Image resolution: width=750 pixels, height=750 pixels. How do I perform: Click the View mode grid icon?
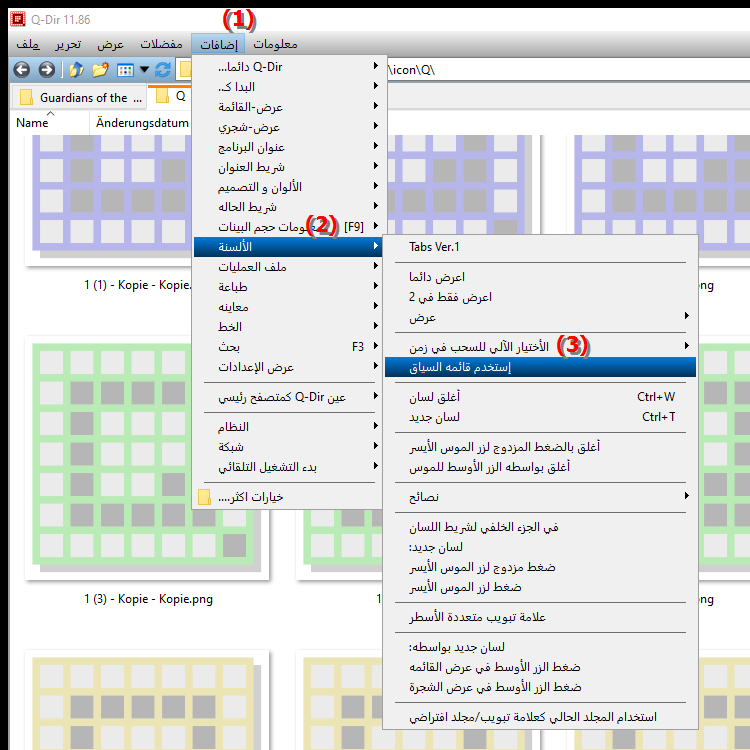pos(125,70)
